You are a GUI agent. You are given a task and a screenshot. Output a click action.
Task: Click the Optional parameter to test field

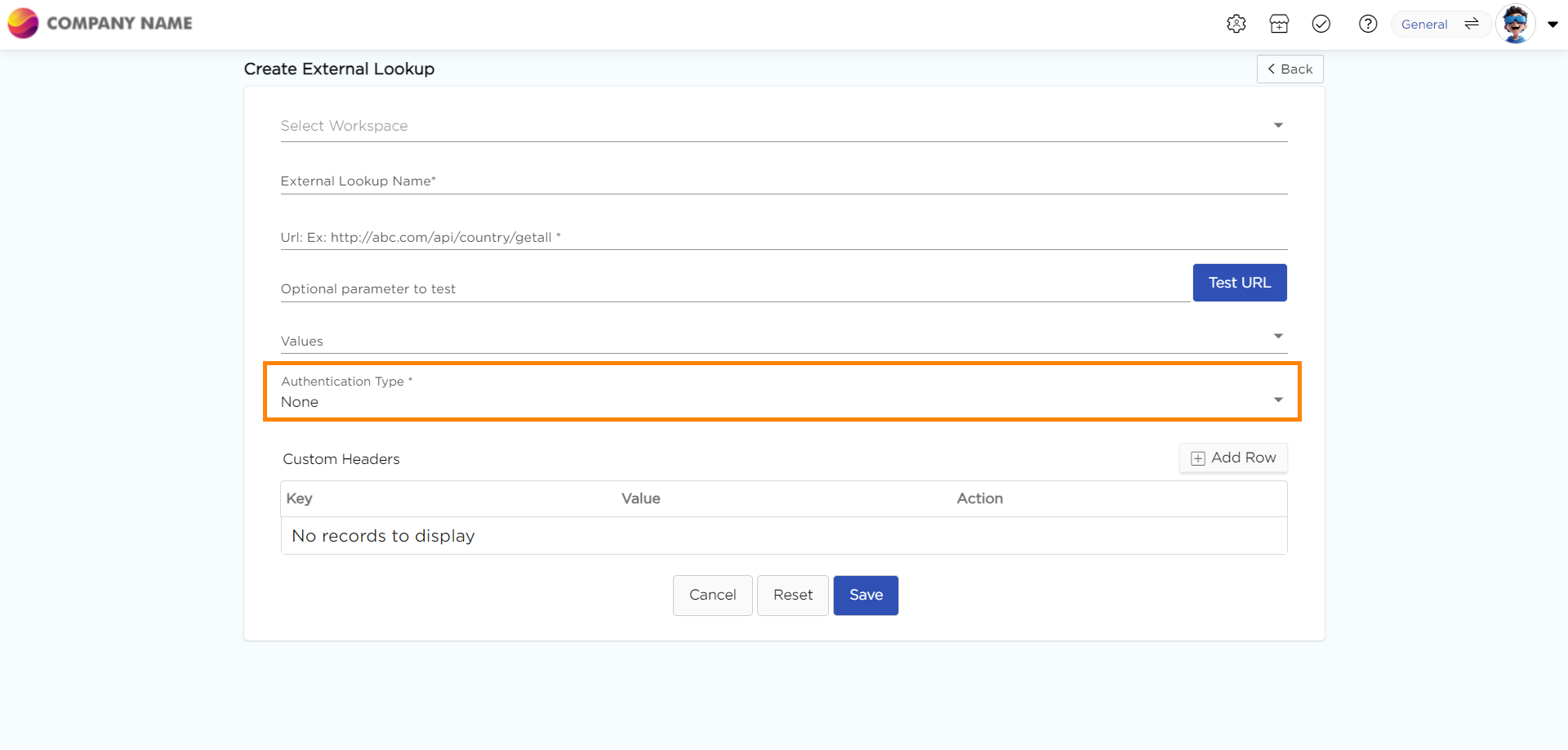pyautogui.click(x=735, y=288)
